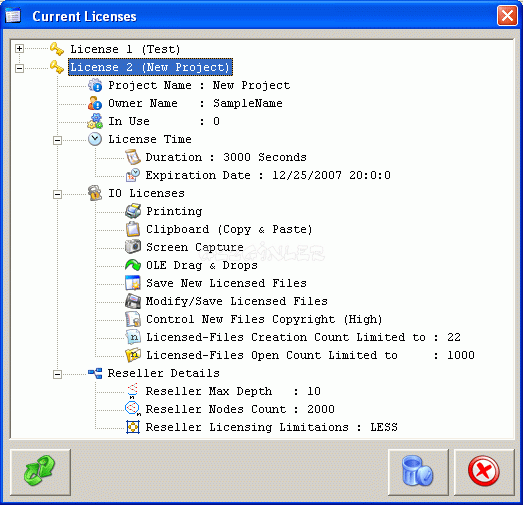
Task: Select the Expiration Date tree entry
Action: click(x=268, y=175)
